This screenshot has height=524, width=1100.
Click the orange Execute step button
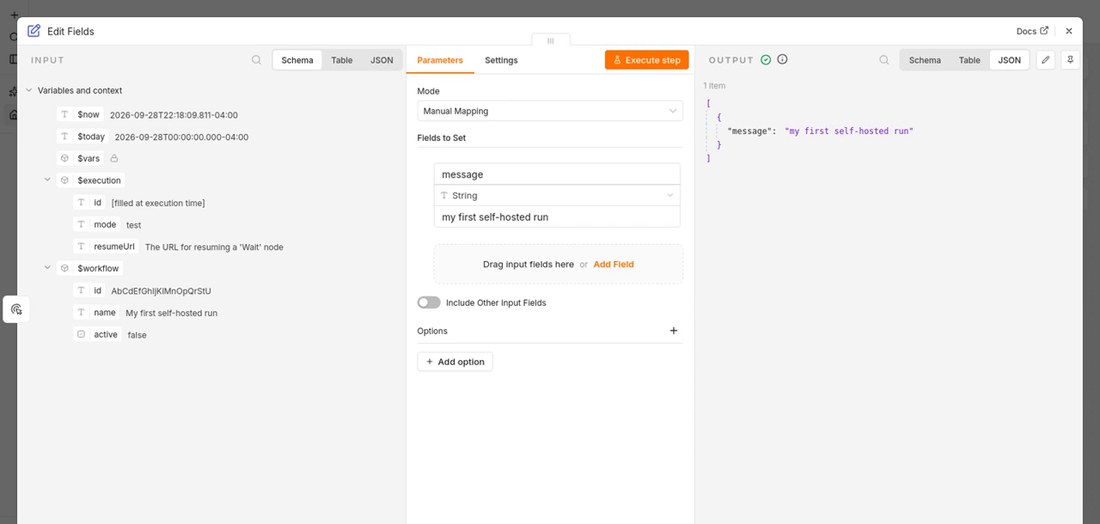click(x=647, y=60)
